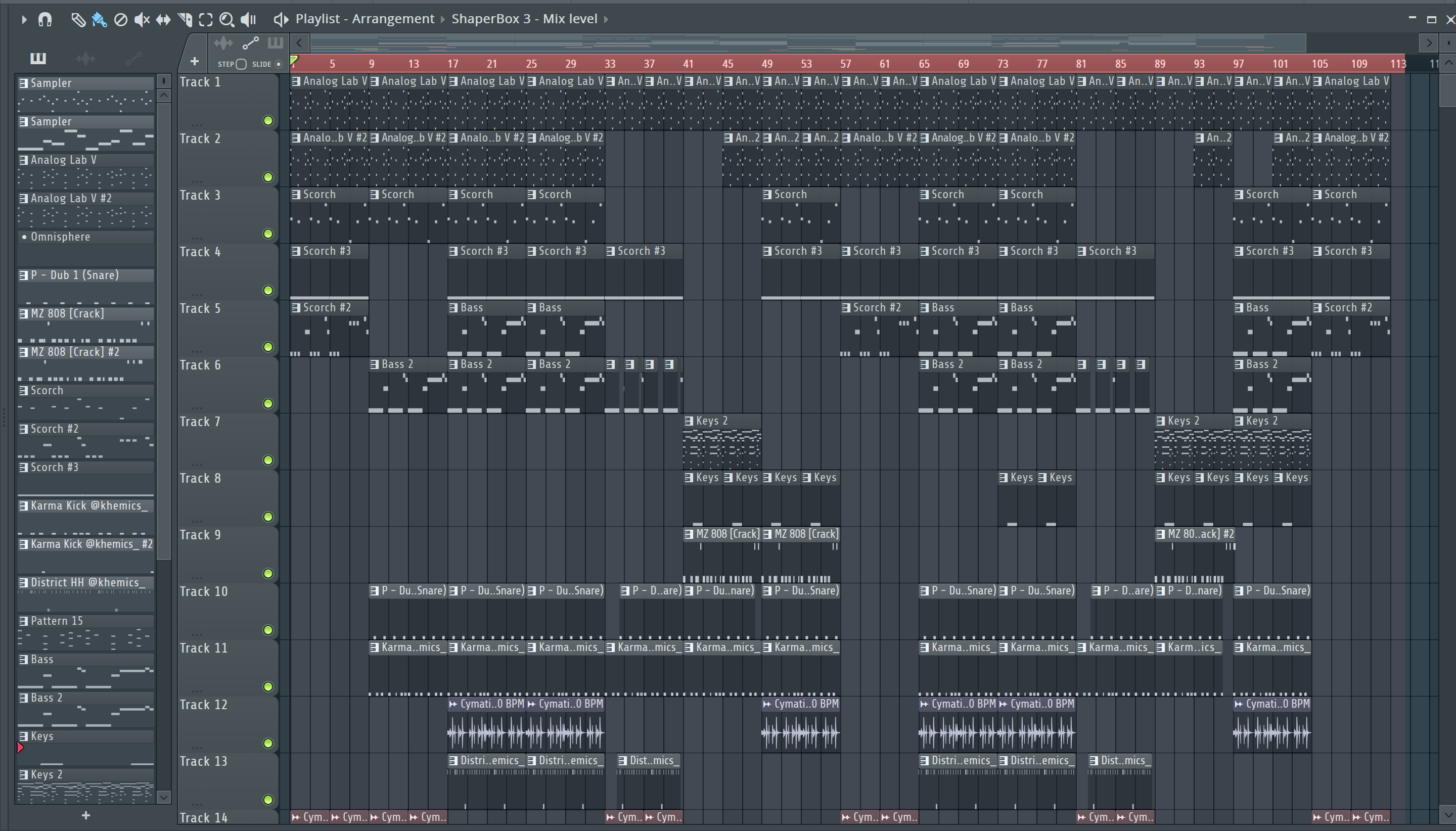Click the playlist vertical scrollbar thumb
Viewport: 1456px width, 831px height.
point(1448,90)
